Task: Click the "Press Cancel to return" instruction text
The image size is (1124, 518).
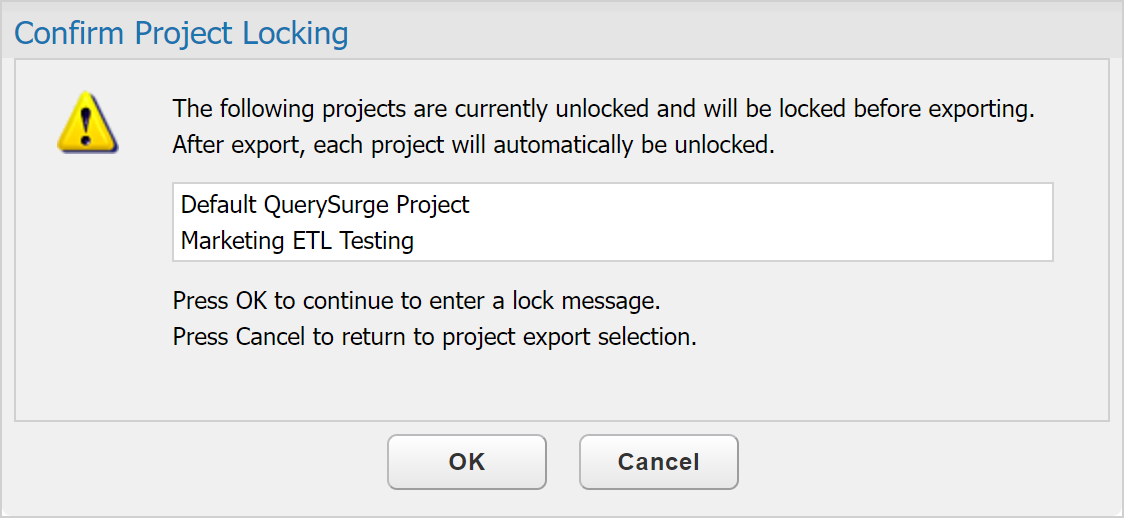Action: point(434,336)
